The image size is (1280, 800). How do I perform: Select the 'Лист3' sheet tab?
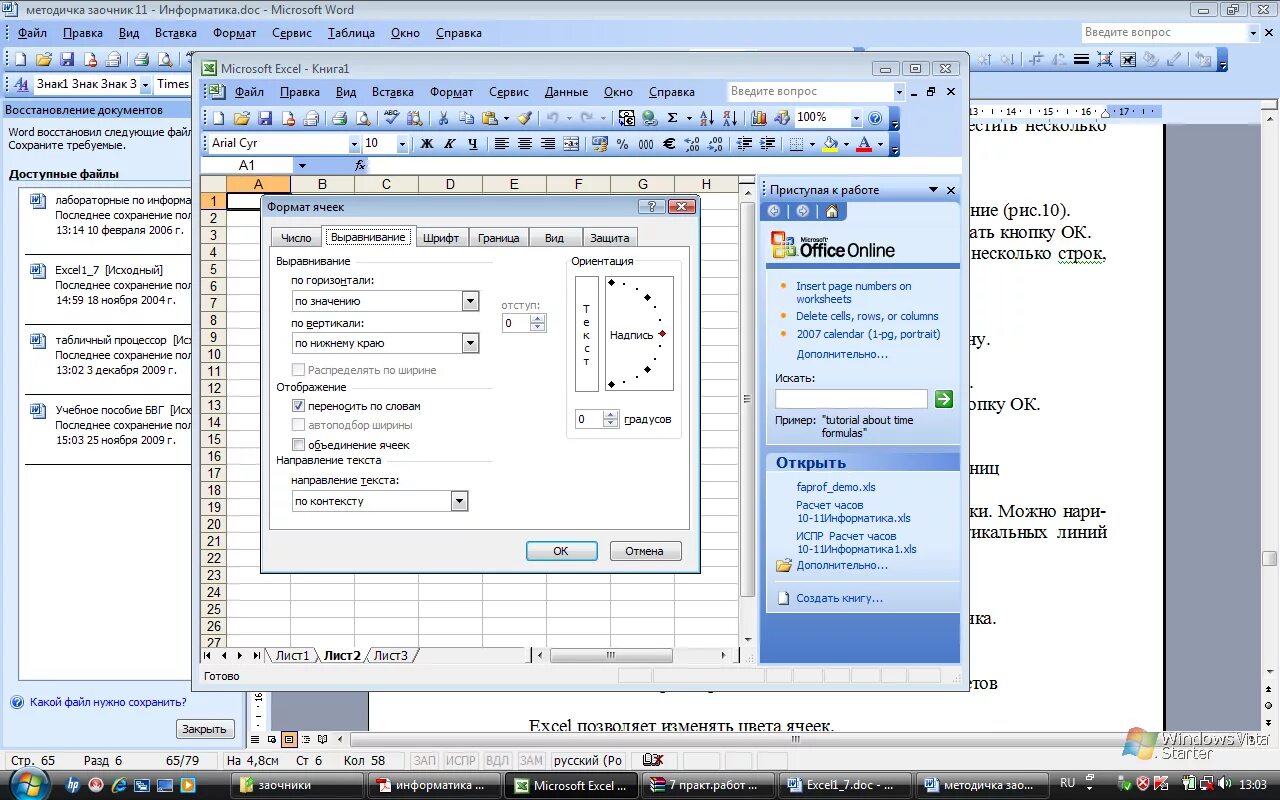(391, 656)
